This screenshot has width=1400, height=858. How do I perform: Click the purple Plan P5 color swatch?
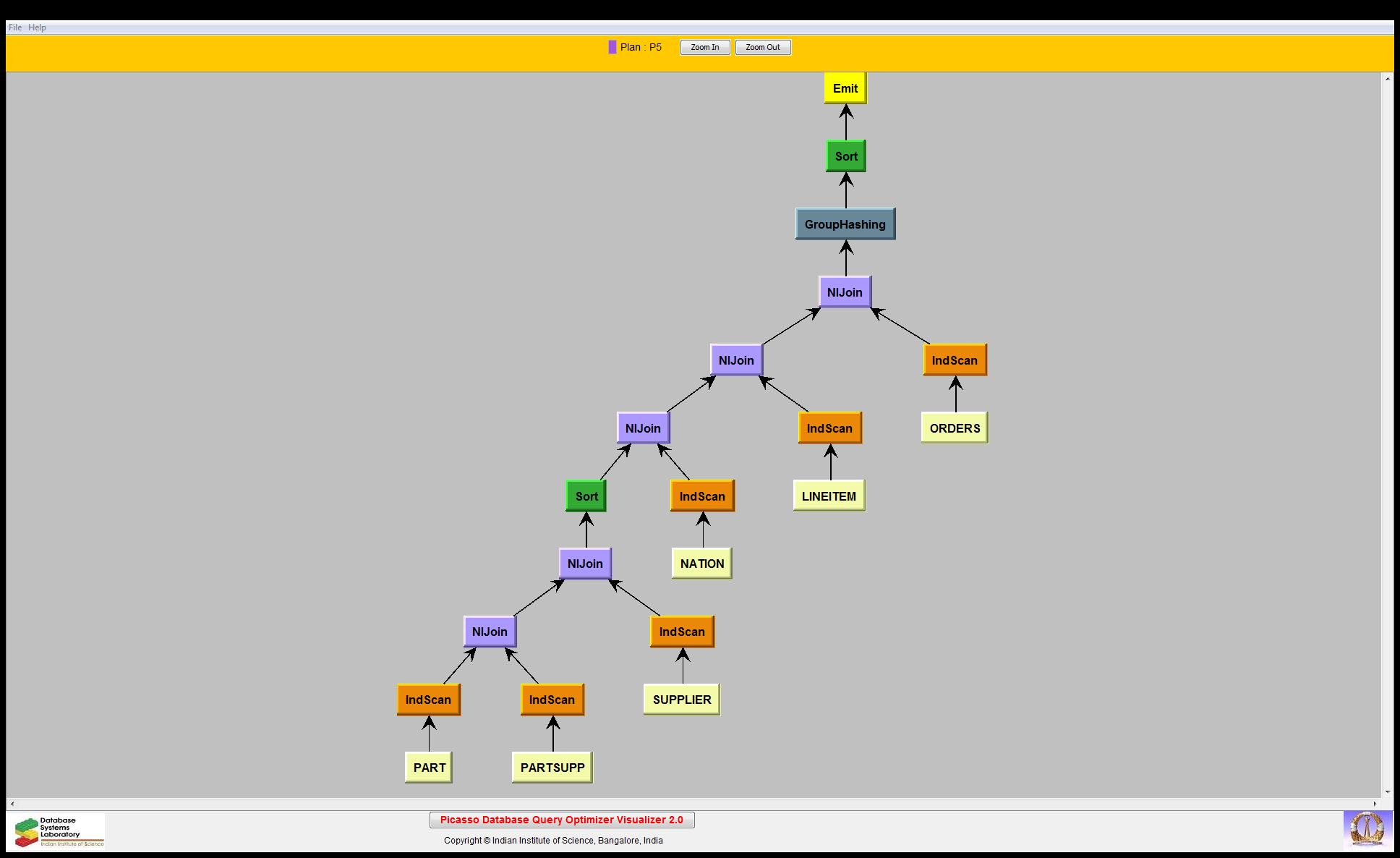pyautogui.click(x=612, y=47)
